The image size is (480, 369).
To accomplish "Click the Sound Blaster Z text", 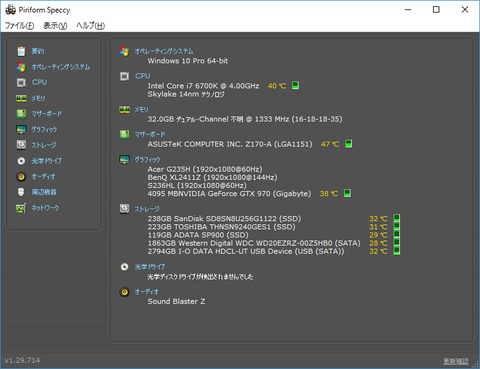I will (x=176, y=301).
